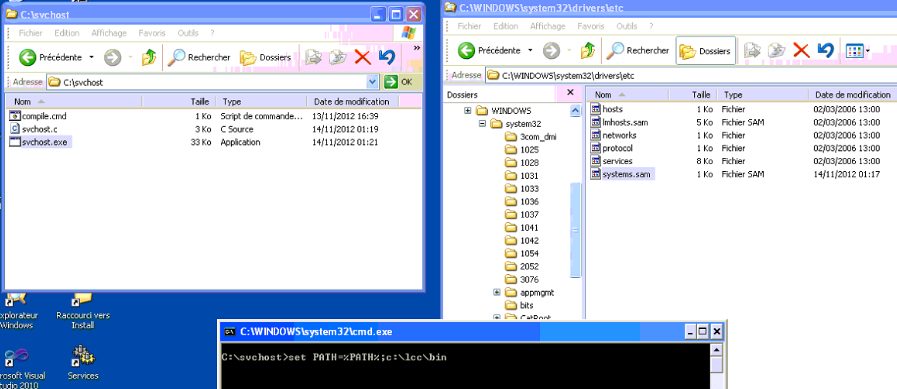Go back with Précédente in svchost window
The image size is (897, 389).
point(51,57)
